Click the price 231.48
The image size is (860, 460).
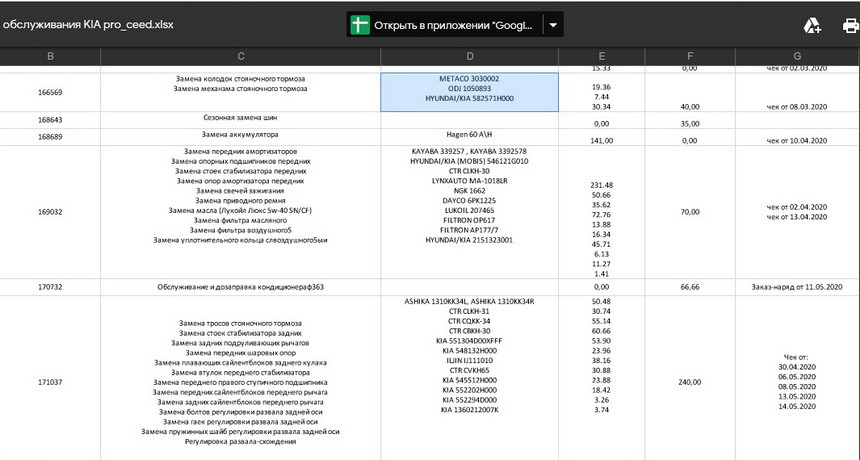602,185
